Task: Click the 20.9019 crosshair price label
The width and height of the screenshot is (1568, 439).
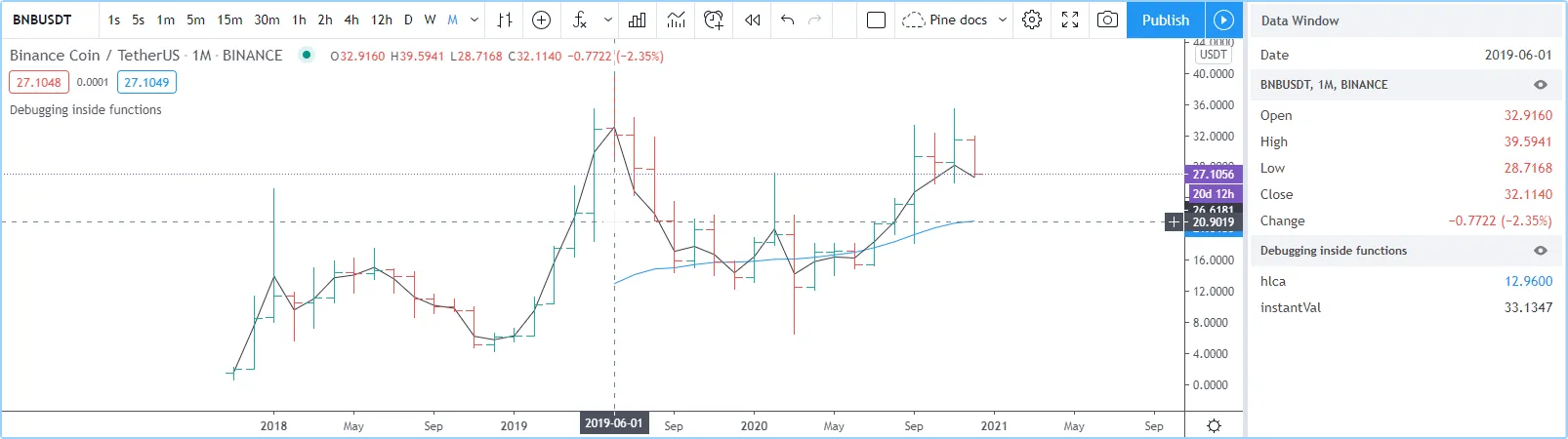Action: 1214,222
